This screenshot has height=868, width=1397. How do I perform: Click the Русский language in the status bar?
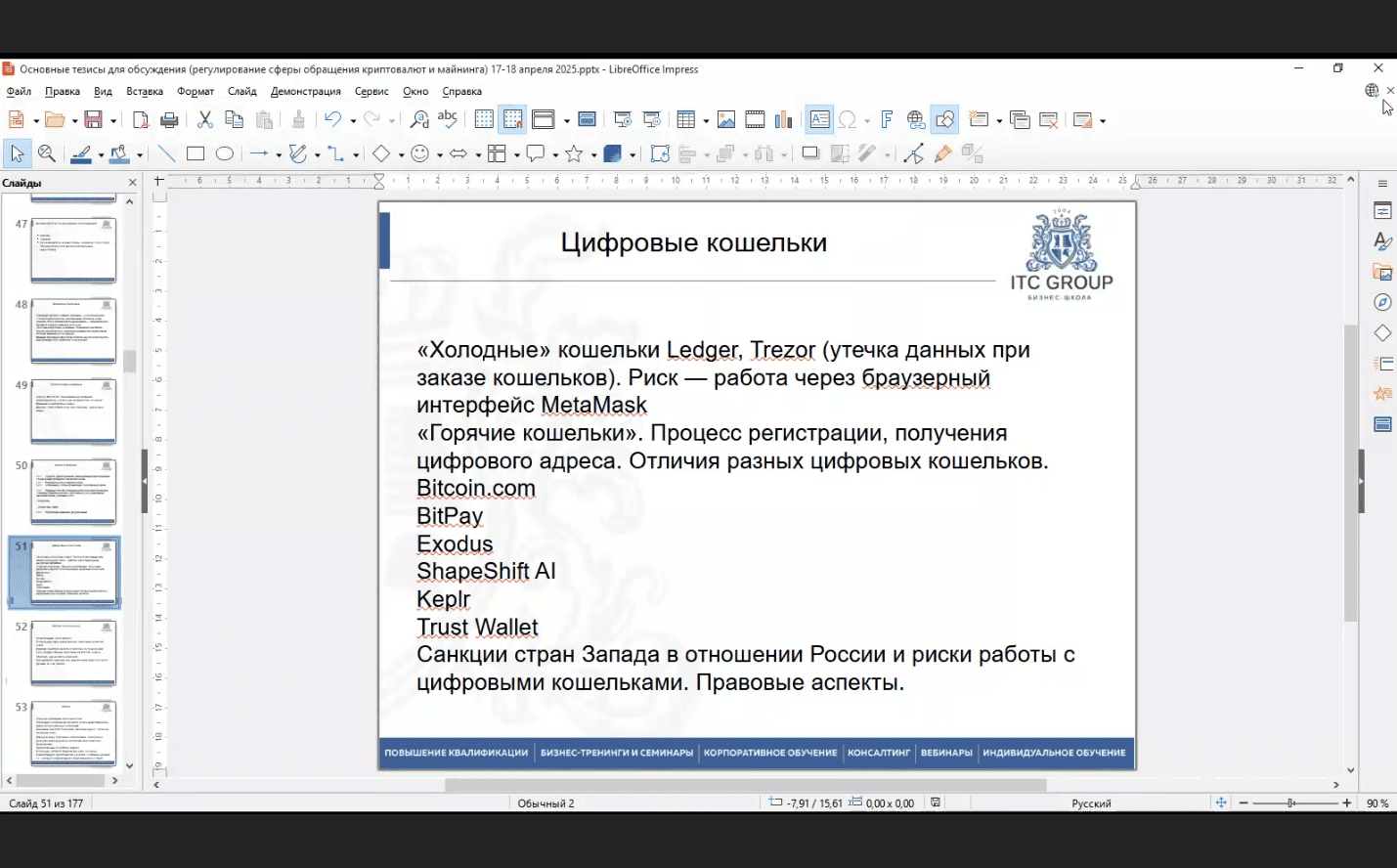(1091, 803)
